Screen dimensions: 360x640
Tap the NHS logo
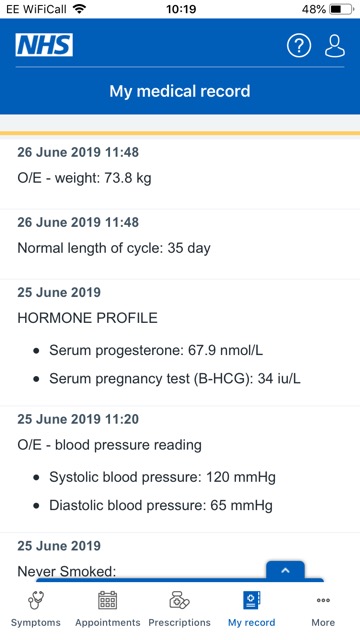click(44, 45)
